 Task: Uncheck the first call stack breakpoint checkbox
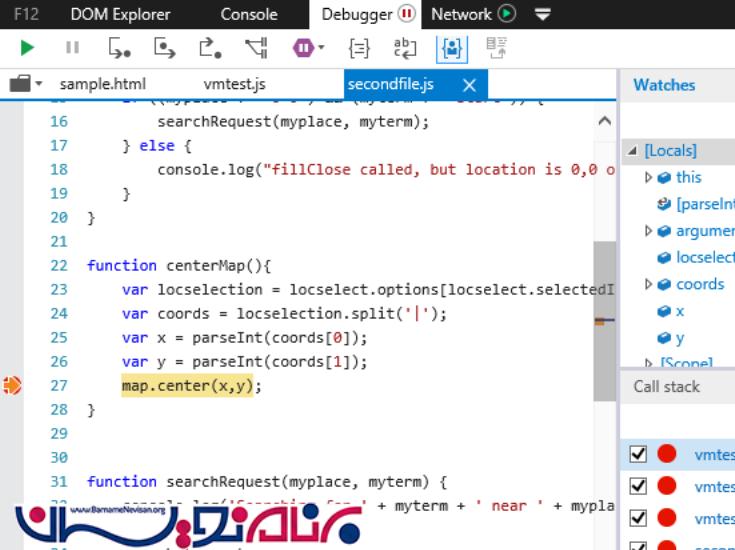click(x=638, y=455)
